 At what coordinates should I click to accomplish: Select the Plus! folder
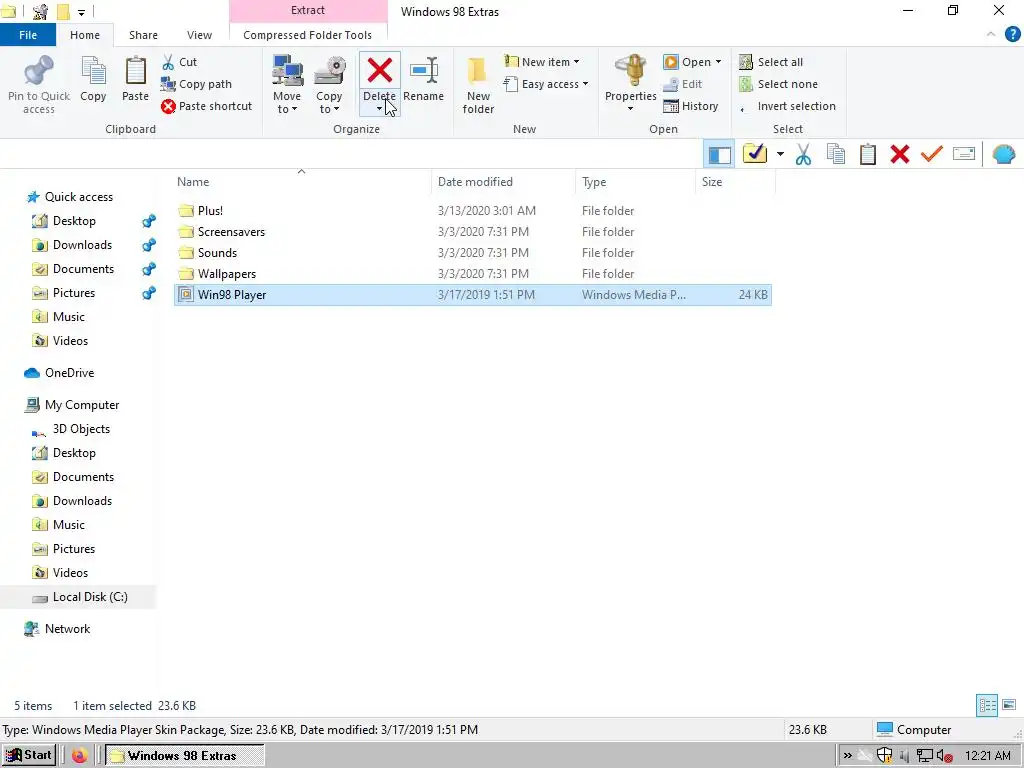pyautogui.click(x=473, y=211)
